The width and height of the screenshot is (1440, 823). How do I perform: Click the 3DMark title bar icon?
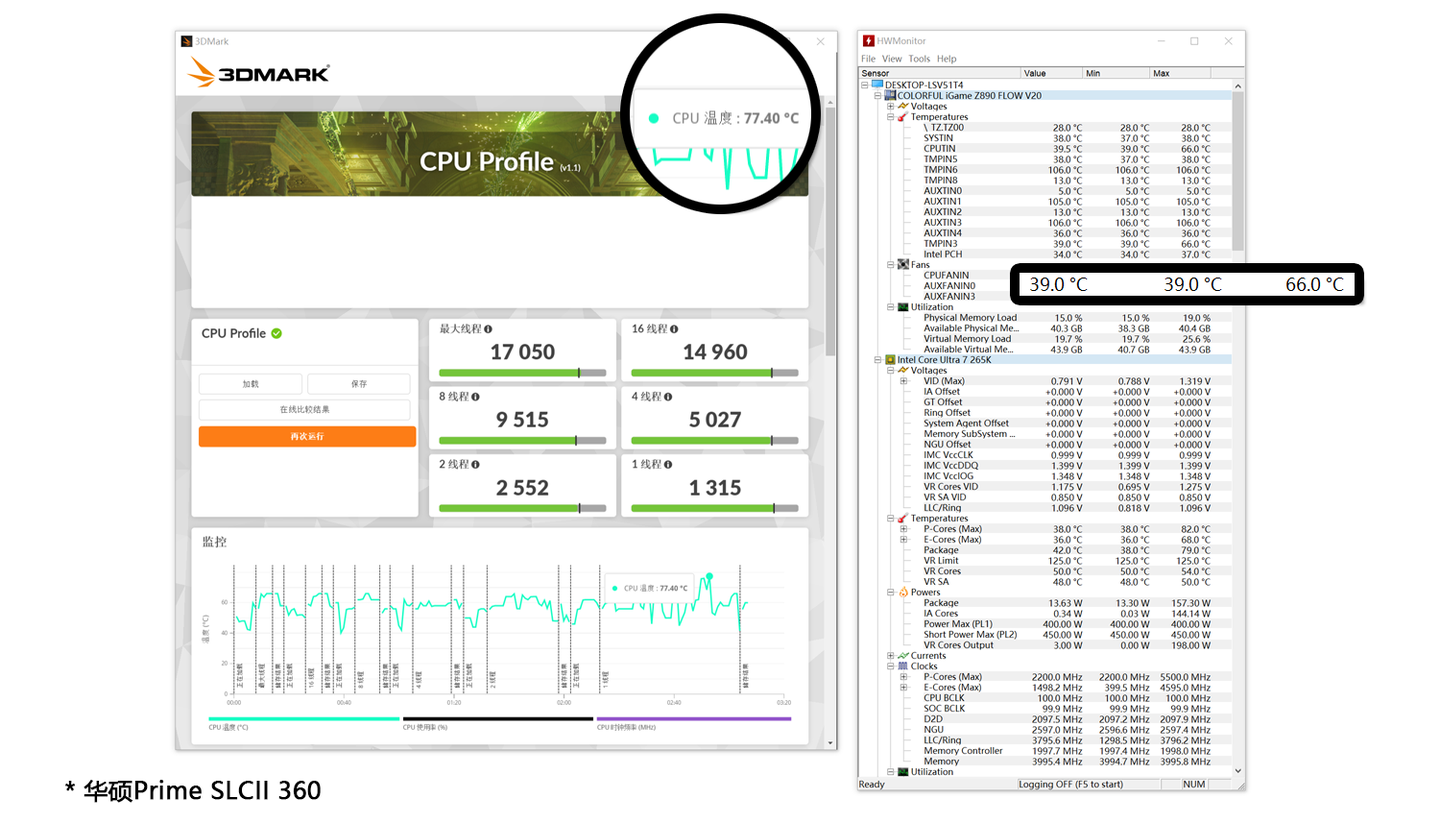[187, 41]
